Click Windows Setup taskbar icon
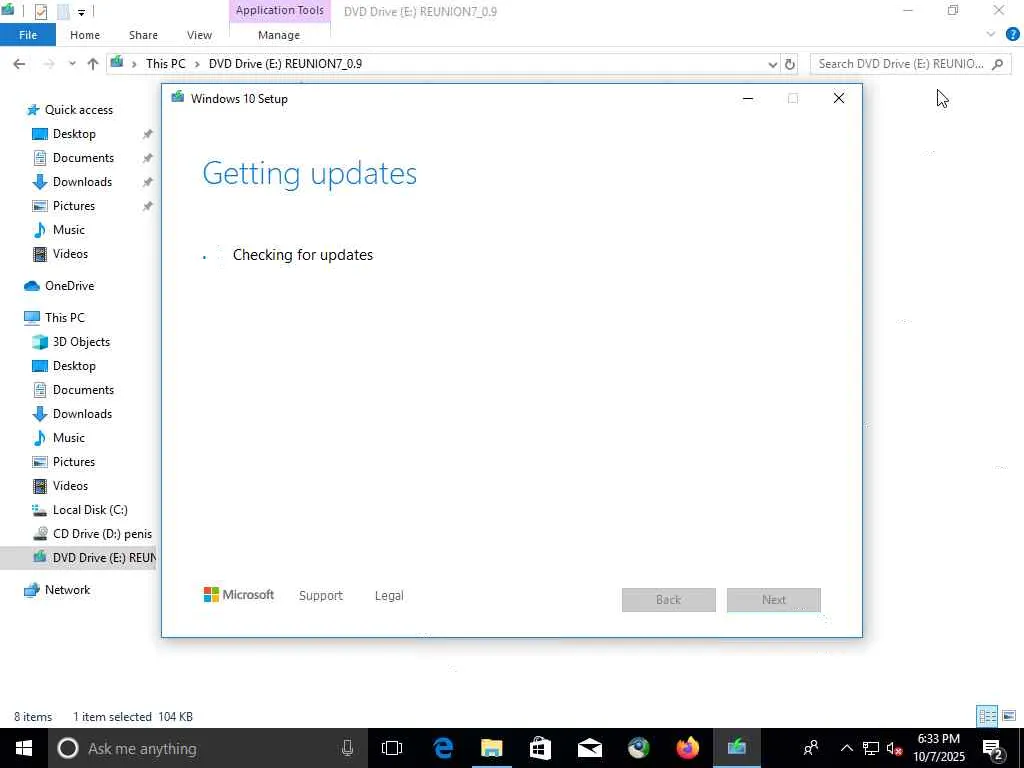The width and height of the screenshot is (1024, 768). (737, 748)
